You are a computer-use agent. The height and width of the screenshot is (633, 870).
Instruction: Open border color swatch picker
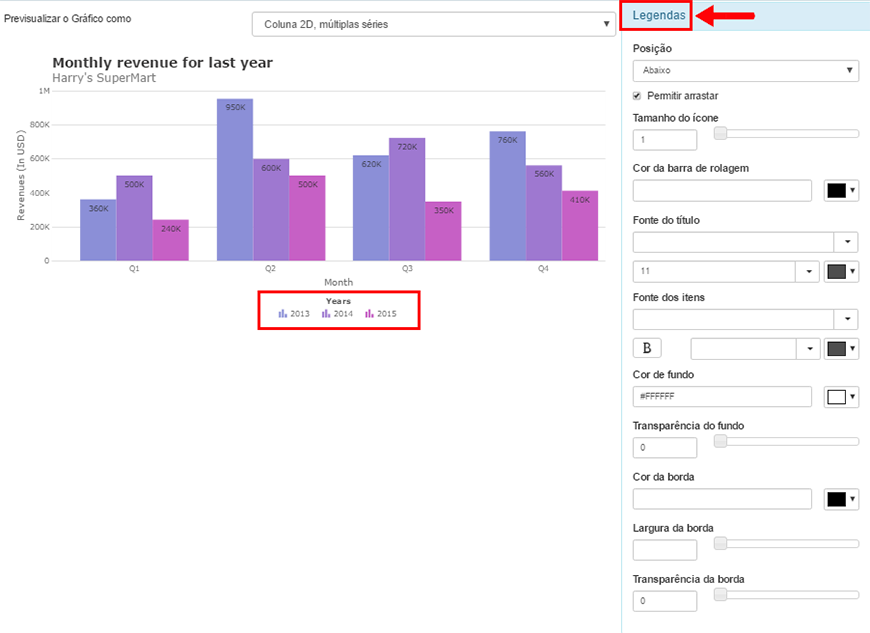(x=841, y=499)
